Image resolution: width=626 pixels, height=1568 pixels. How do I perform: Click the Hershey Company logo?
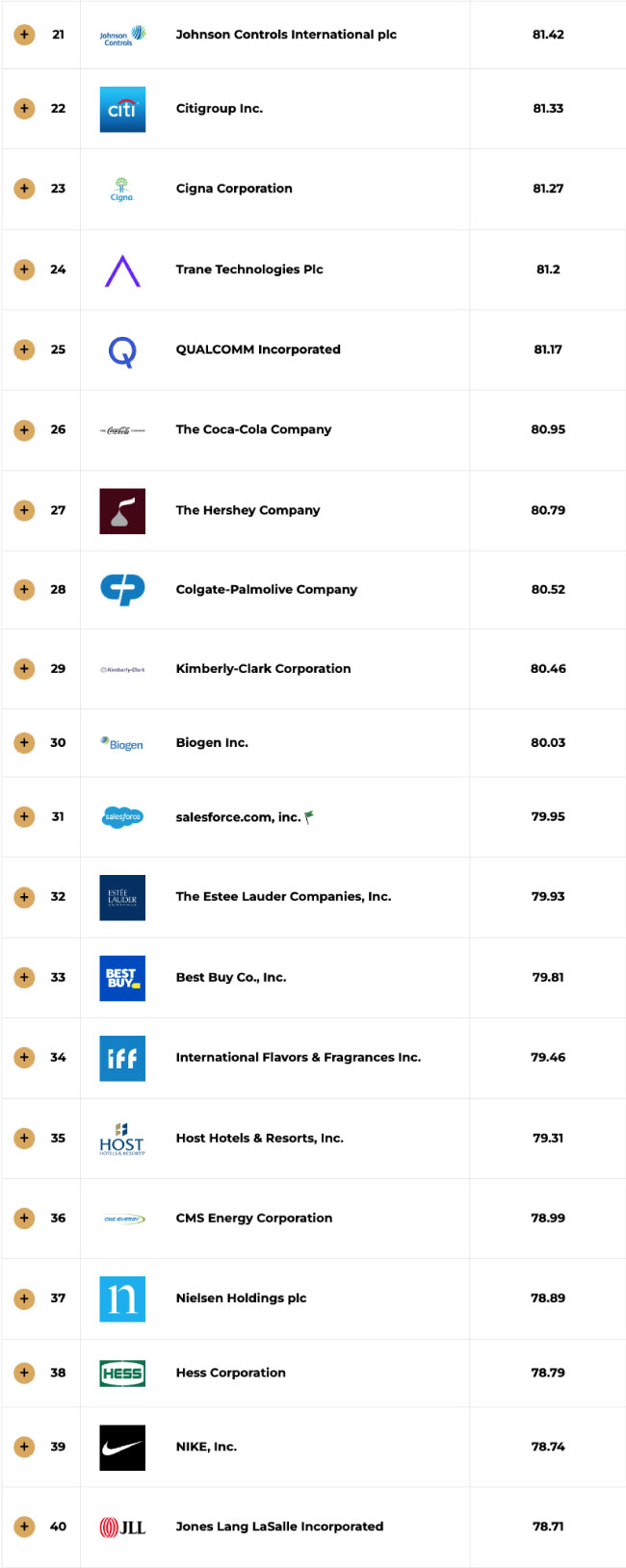pos(122,511)
